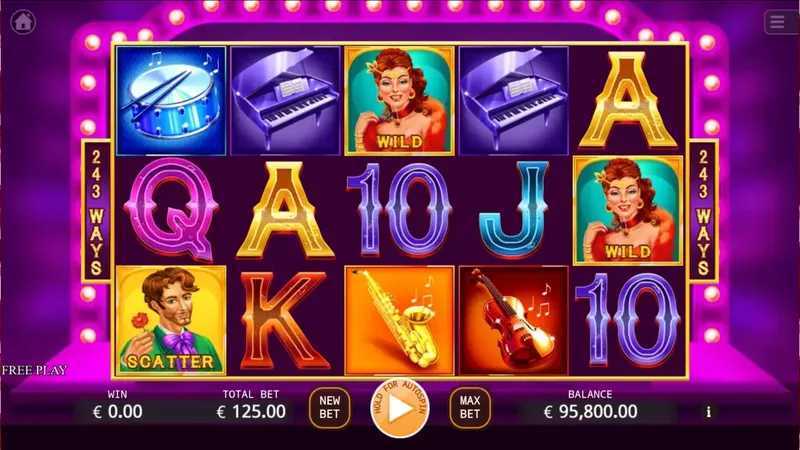Click the Total Bet amount € 125.00
Viewport: 800px width, 450px height.
[x=251, y=412]
